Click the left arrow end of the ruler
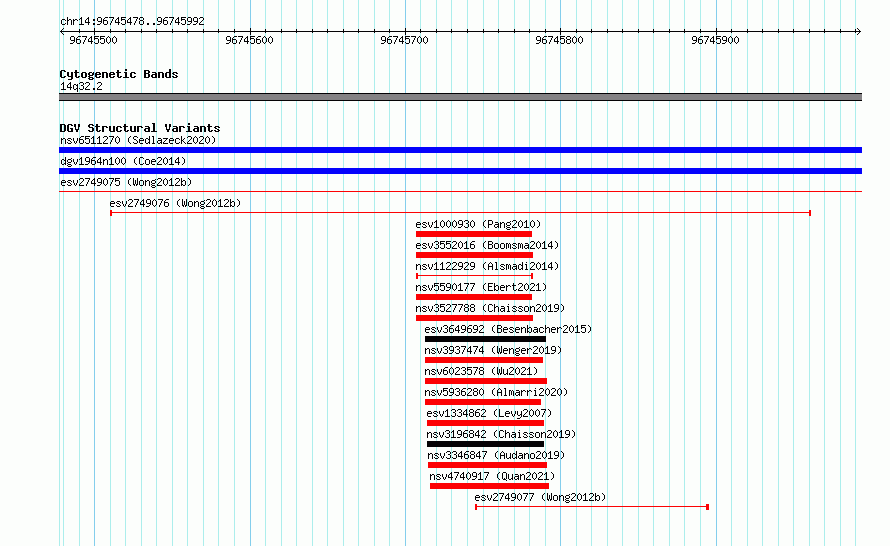This screenshot has height=546, width=890. (62, 32)
